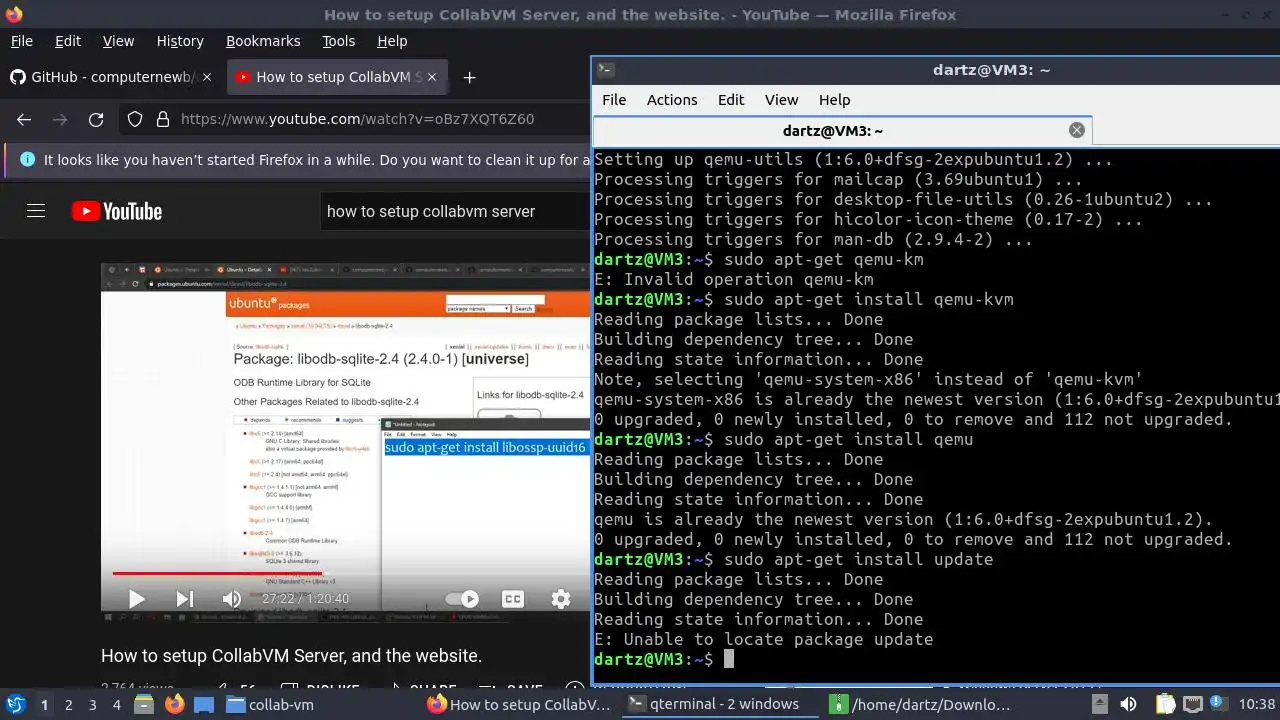Switch to virtual desktop 2

point(69,704)
